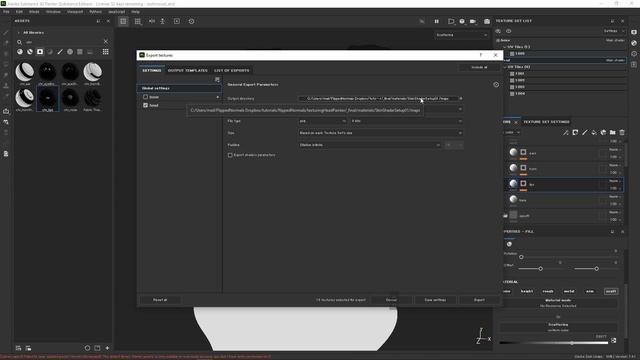Click the export settings gear icon
640x360 pixels.
click(x=496, y=85)
